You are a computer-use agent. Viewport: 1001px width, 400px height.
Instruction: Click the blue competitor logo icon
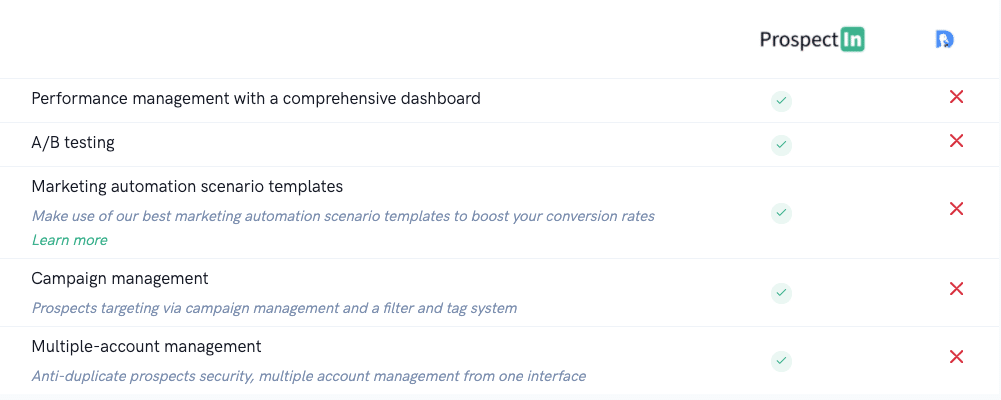click(944, 40)
